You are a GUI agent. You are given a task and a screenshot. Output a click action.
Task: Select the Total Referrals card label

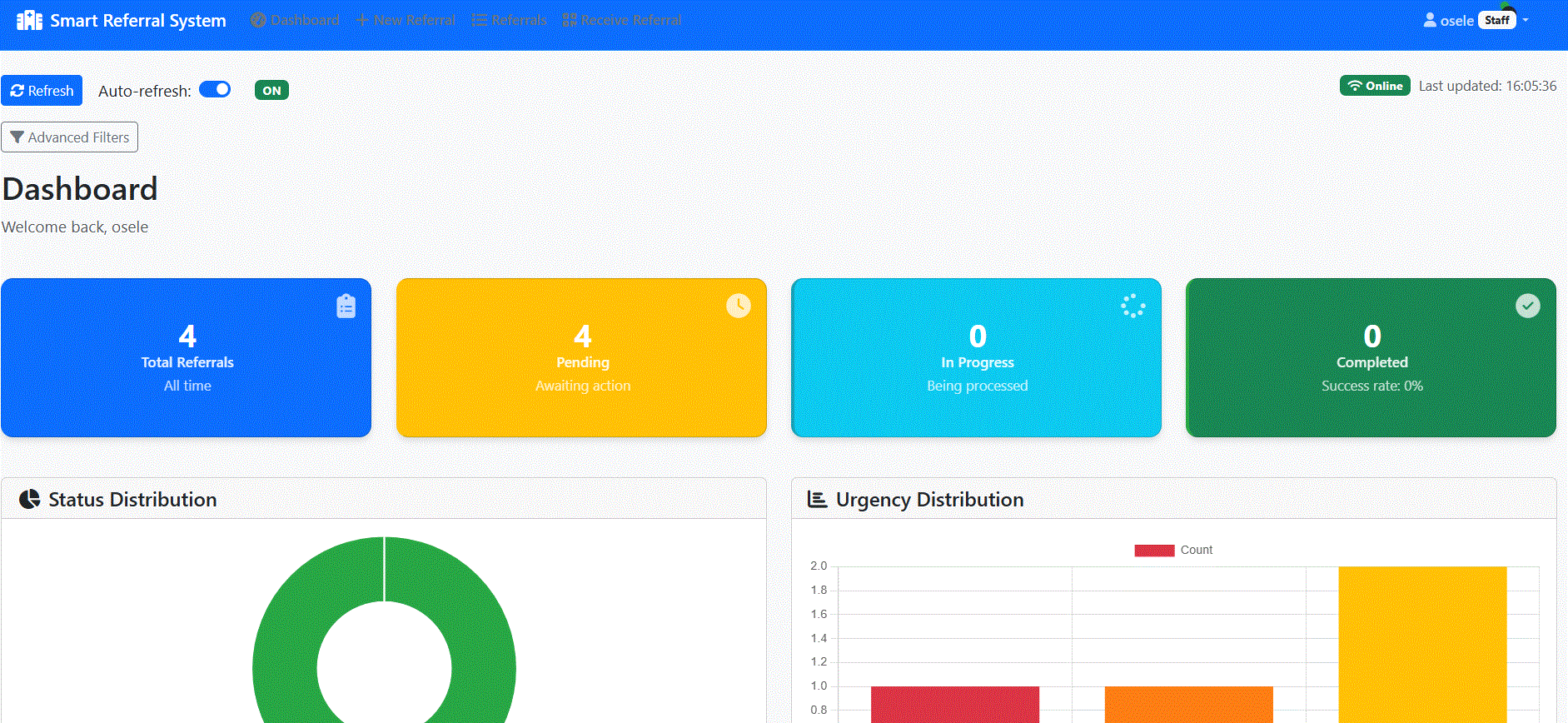click(x=187, y=362)
